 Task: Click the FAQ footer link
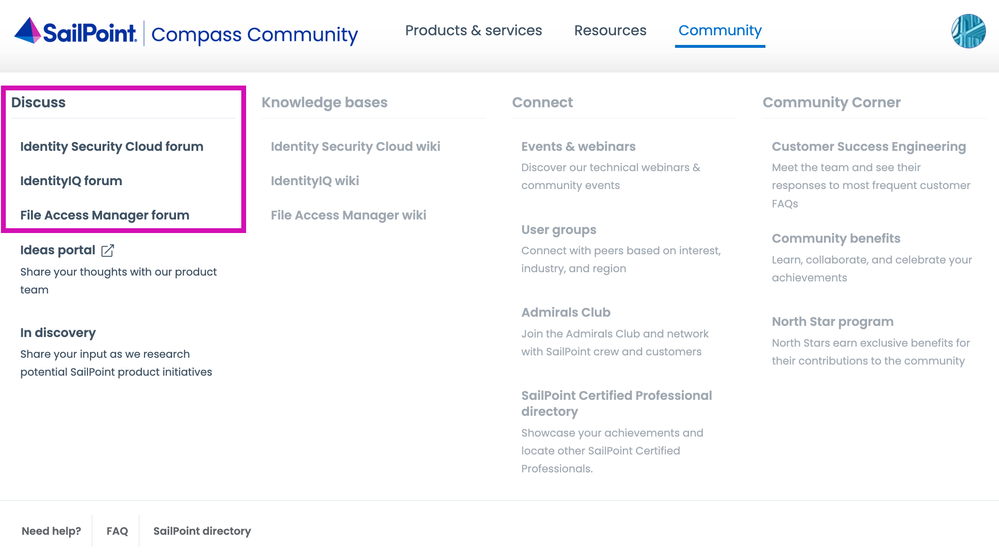click(x=117, y=531)
